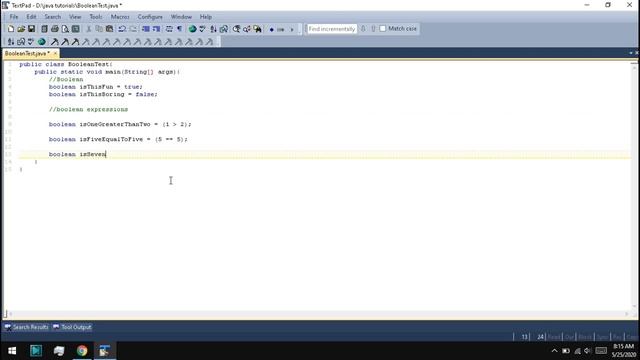Open the View menu

click(75, 17)
